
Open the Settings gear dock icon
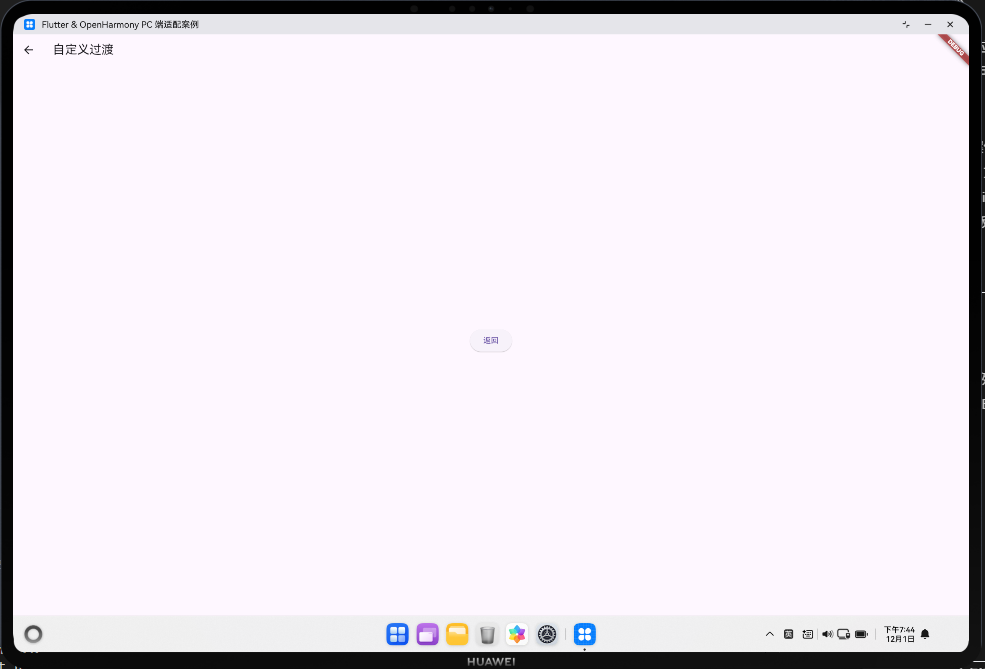(x=547, y=634)
